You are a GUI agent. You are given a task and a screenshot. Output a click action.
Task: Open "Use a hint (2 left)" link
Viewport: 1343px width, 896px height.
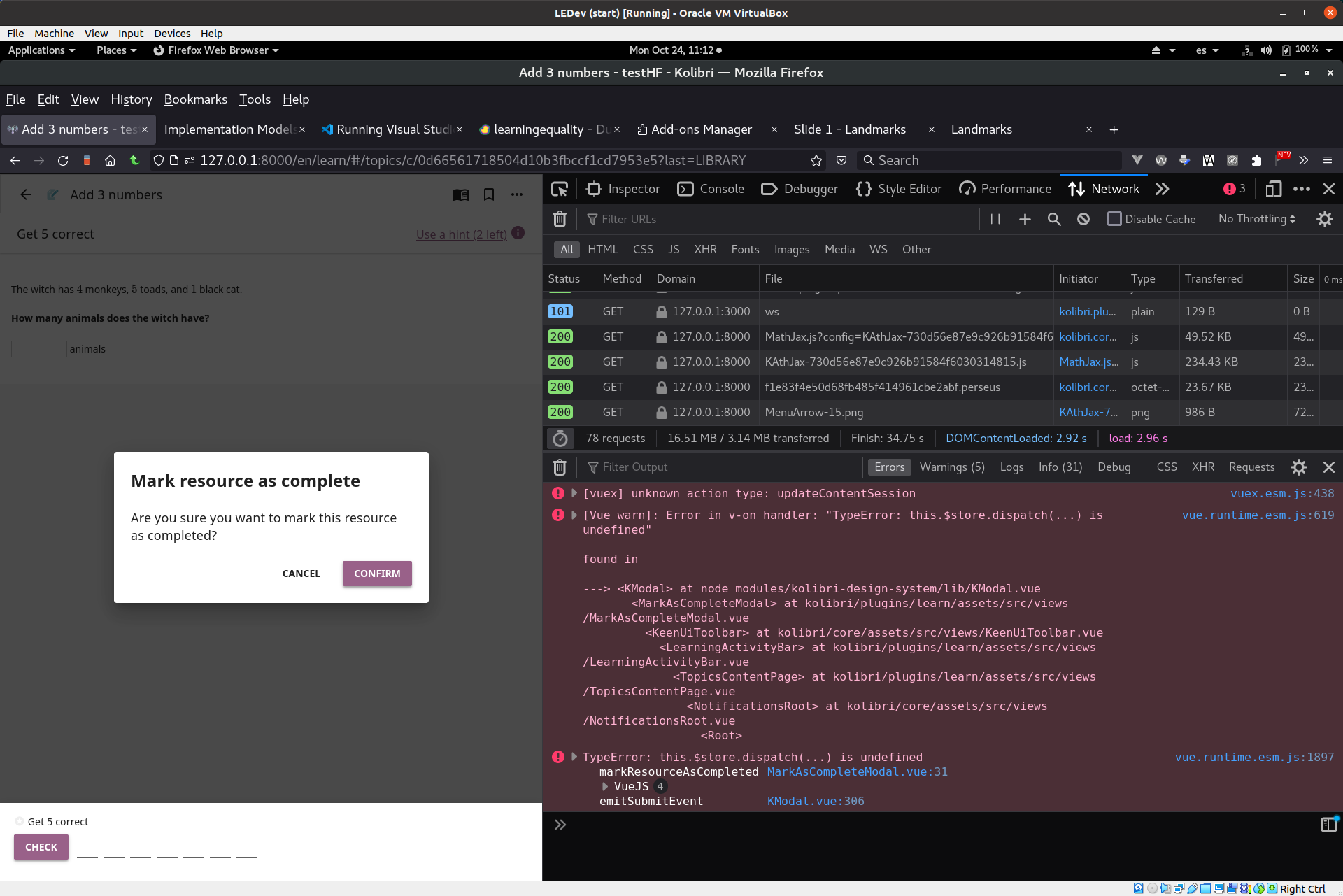click(461, 234)
